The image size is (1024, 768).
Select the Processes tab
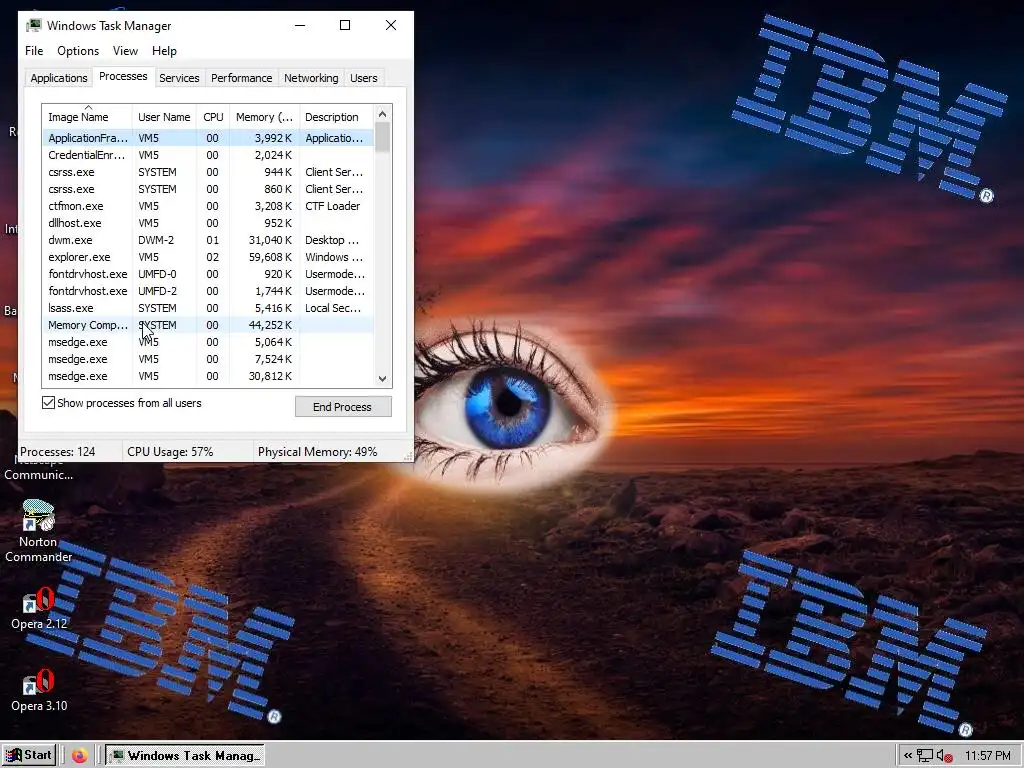123,76
